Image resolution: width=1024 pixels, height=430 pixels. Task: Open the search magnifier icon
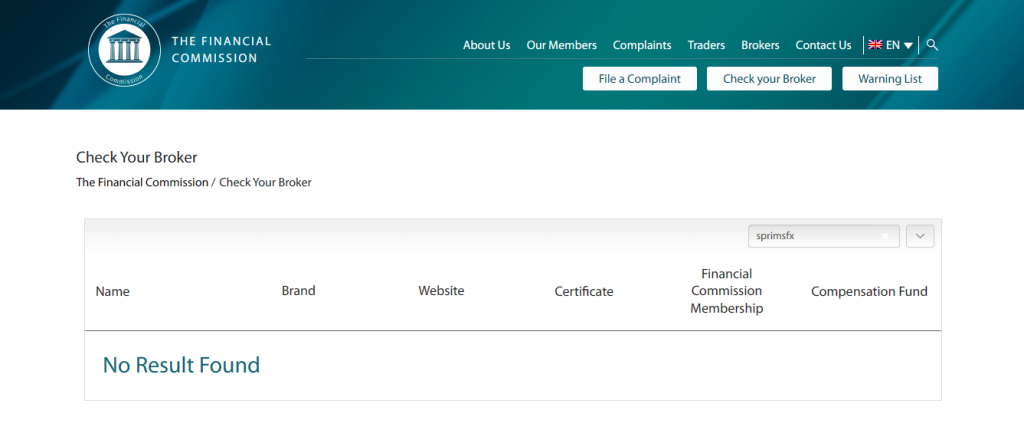point(933,45)
